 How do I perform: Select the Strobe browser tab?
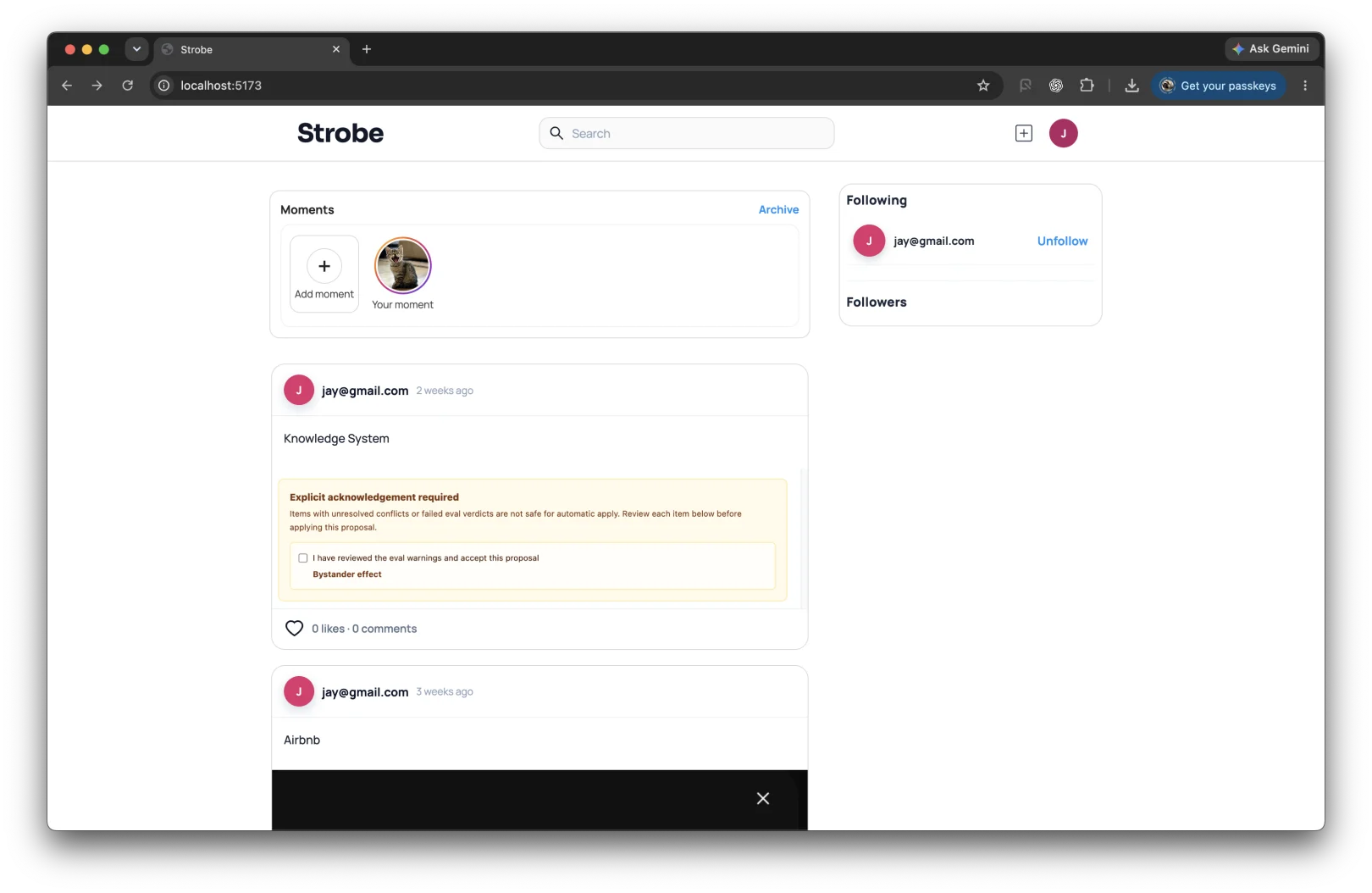pos(251,49)
